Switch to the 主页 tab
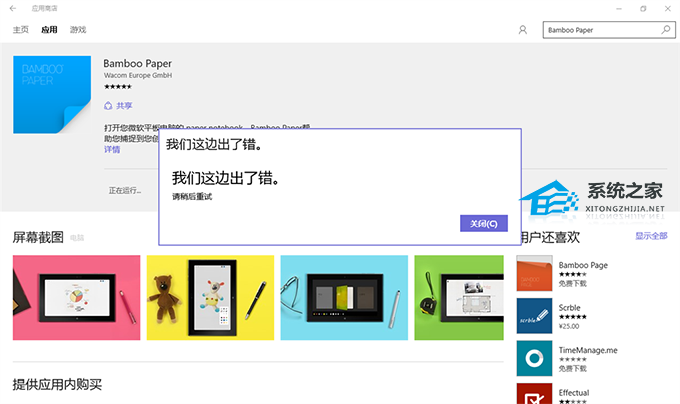 pyautogui.click(x=20, y=29)
